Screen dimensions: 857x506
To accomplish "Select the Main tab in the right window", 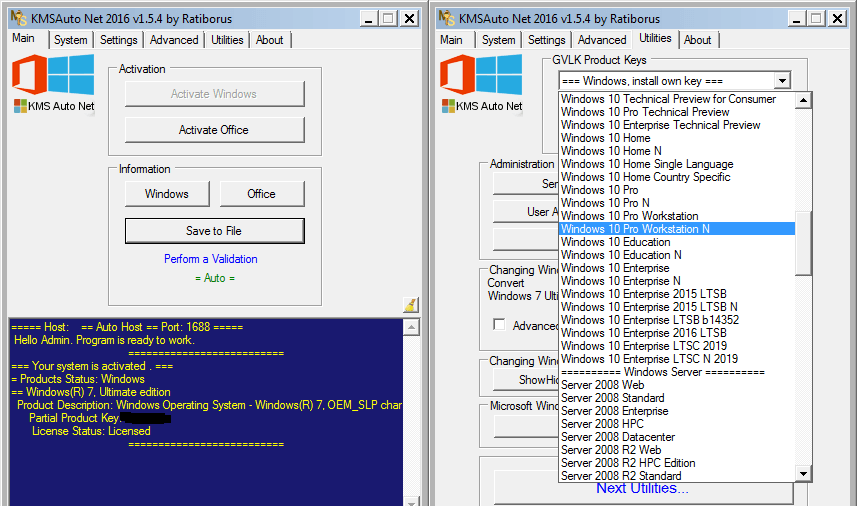I will [451, 40].
